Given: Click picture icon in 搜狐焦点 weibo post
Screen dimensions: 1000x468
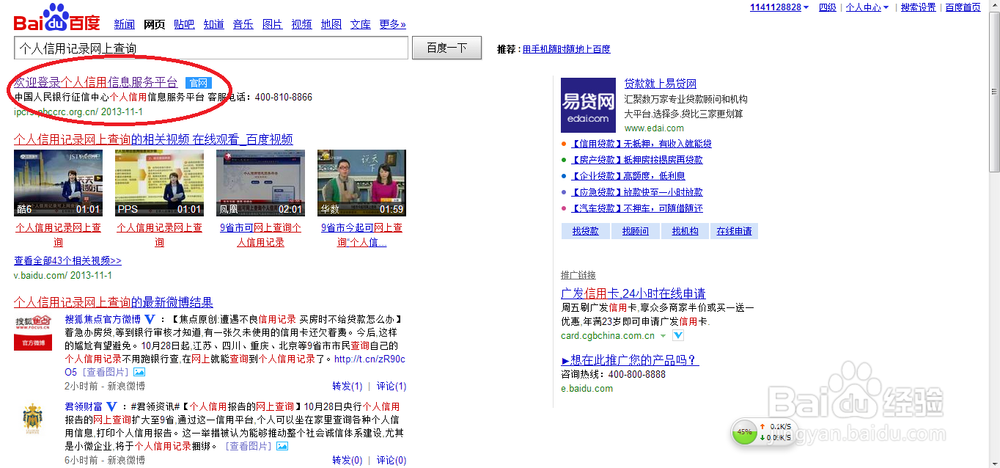Looking at the screenshot, I should 140,372.
